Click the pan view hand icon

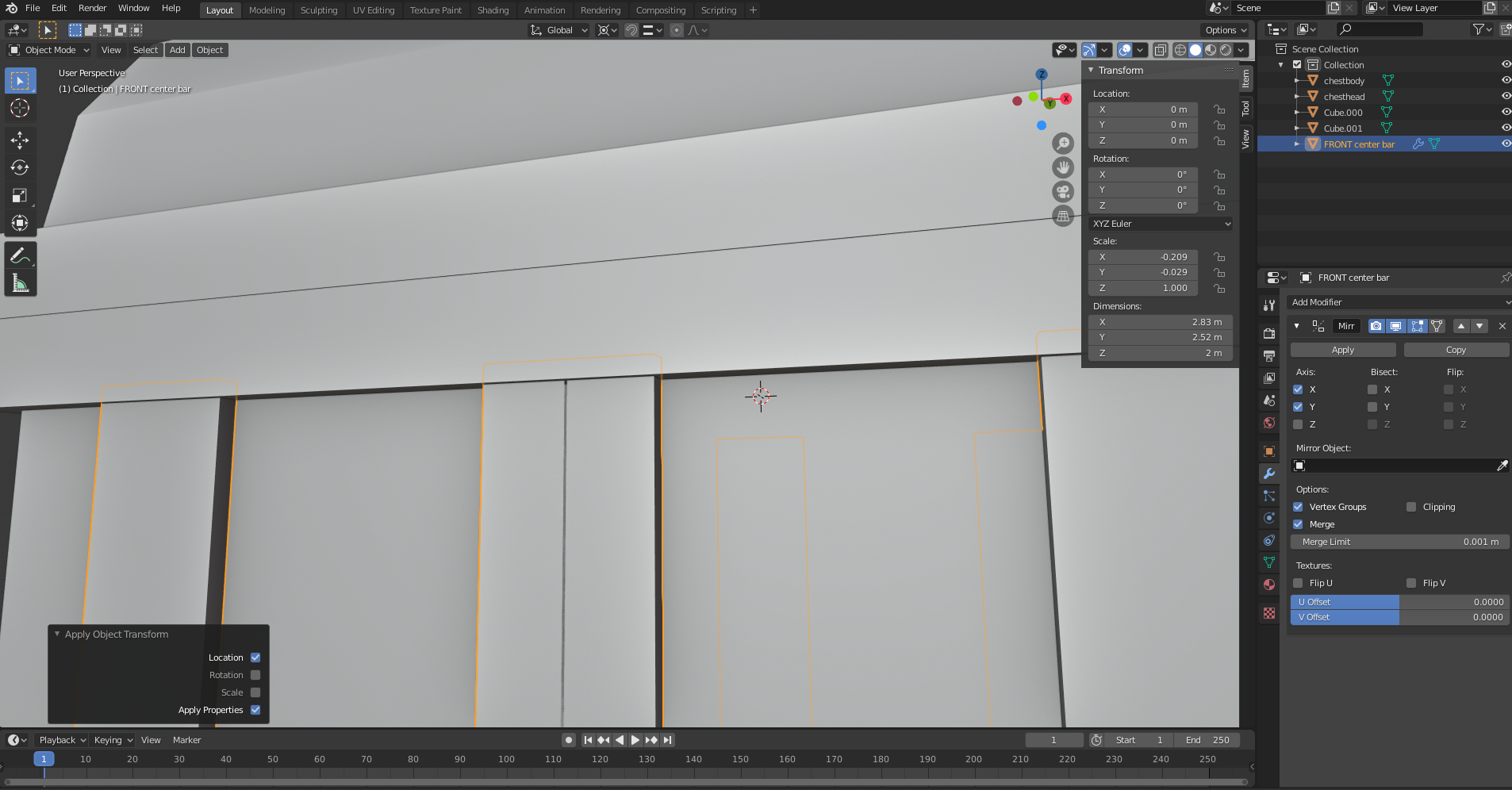(x=1063, y=167)
